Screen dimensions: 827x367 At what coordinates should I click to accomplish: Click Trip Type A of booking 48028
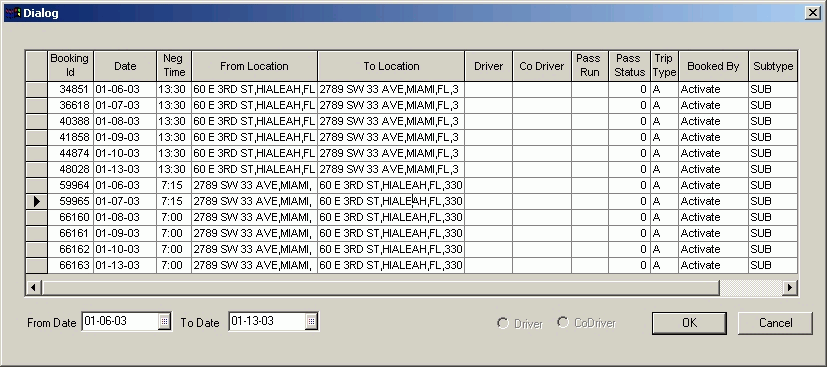(x=664, y=169)
